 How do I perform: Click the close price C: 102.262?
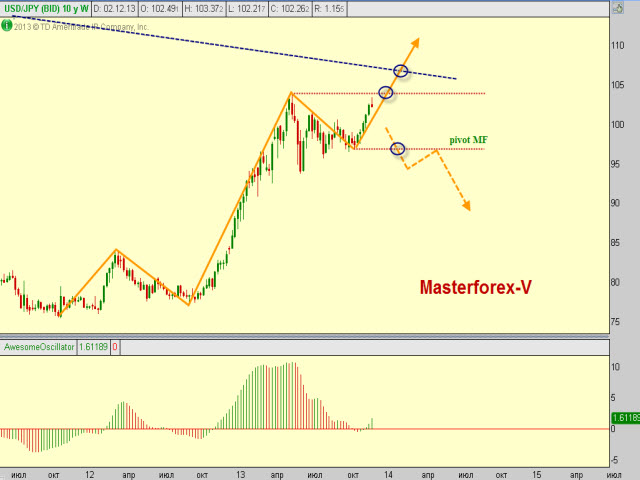coord(290,9)
